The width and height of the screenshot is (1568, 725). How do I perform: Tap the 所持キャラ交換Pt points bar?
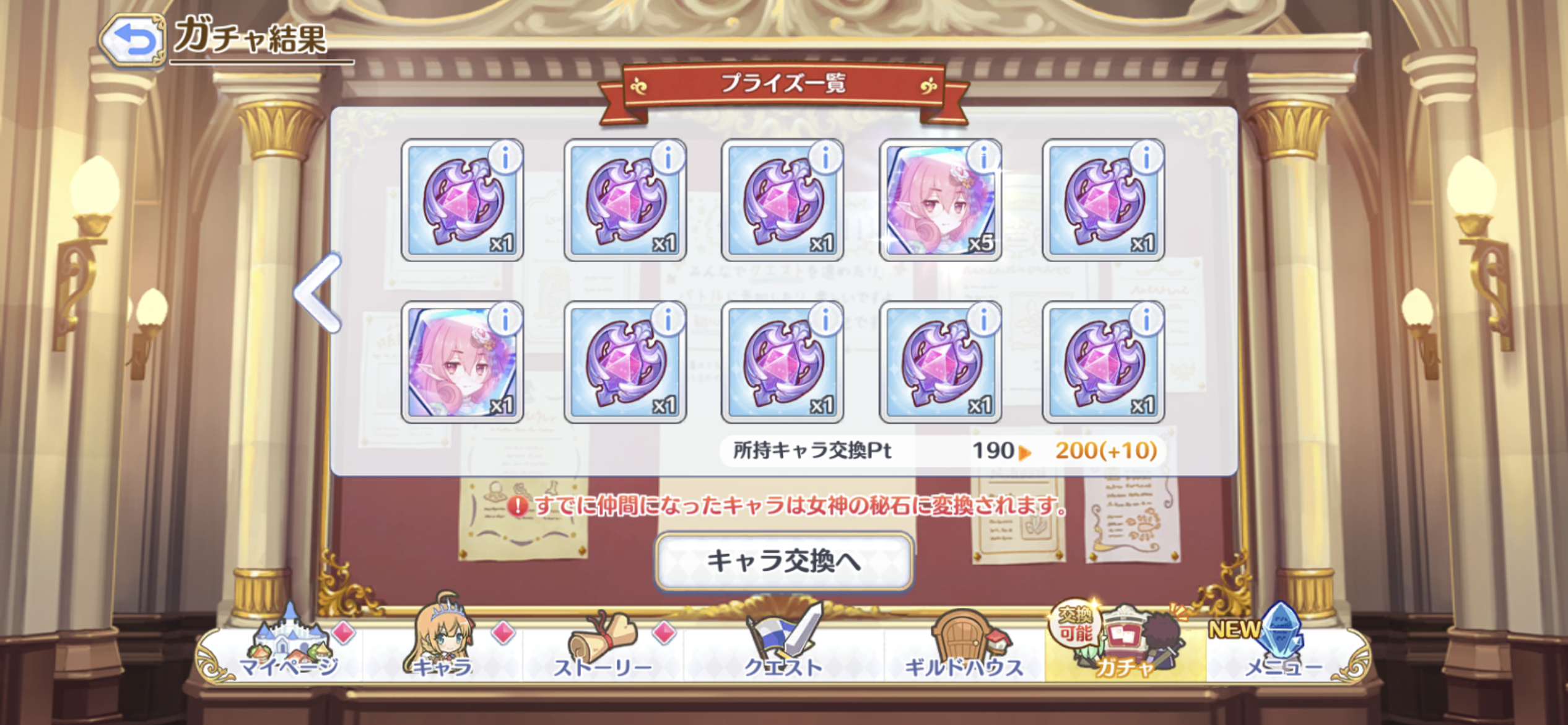943,450
